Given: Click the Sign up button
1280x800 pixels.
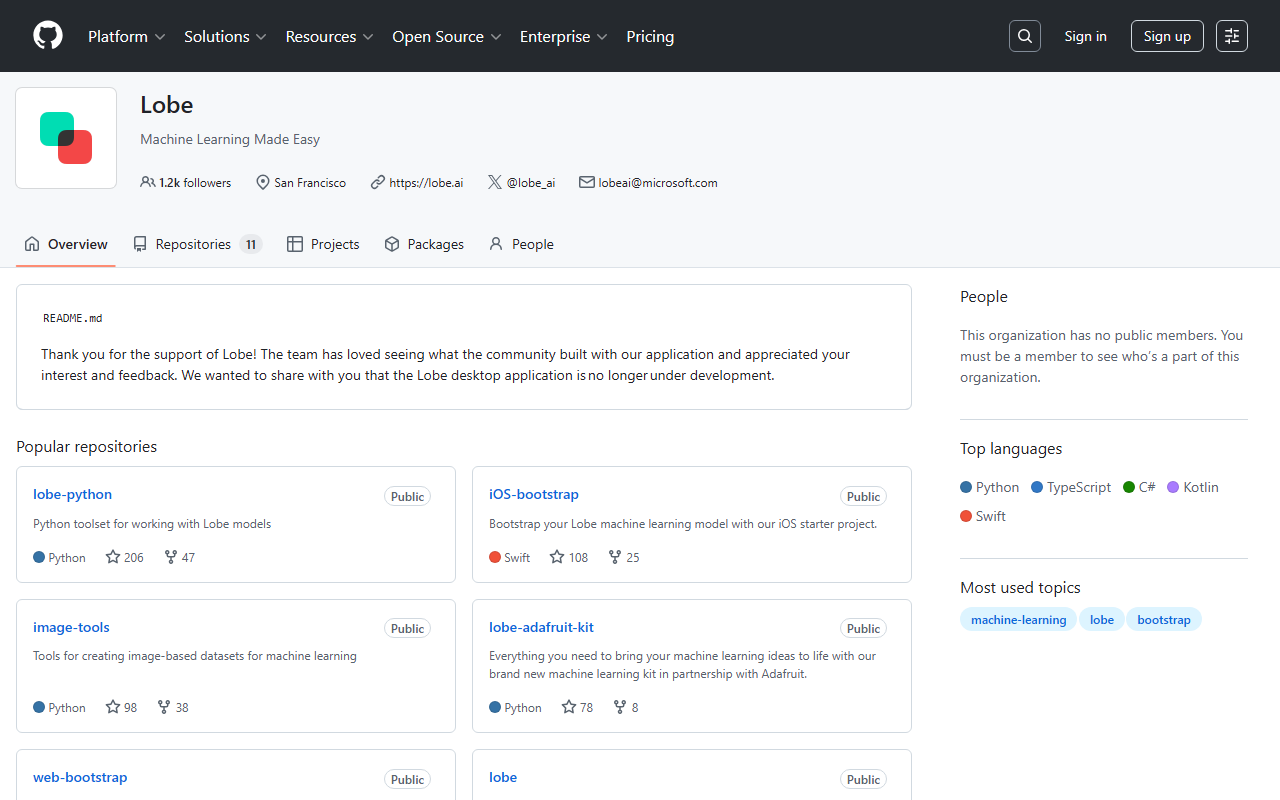Looking at the screenshot, I should (x=1167, y=36).
